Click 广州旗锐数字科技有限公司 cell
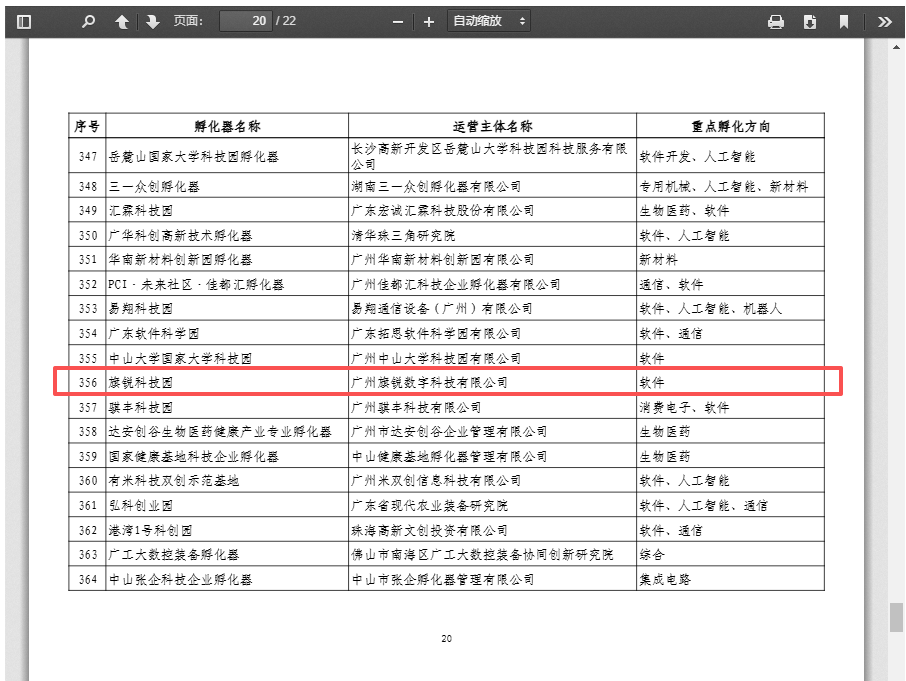 pyautogui.click(x=492, y=382)
